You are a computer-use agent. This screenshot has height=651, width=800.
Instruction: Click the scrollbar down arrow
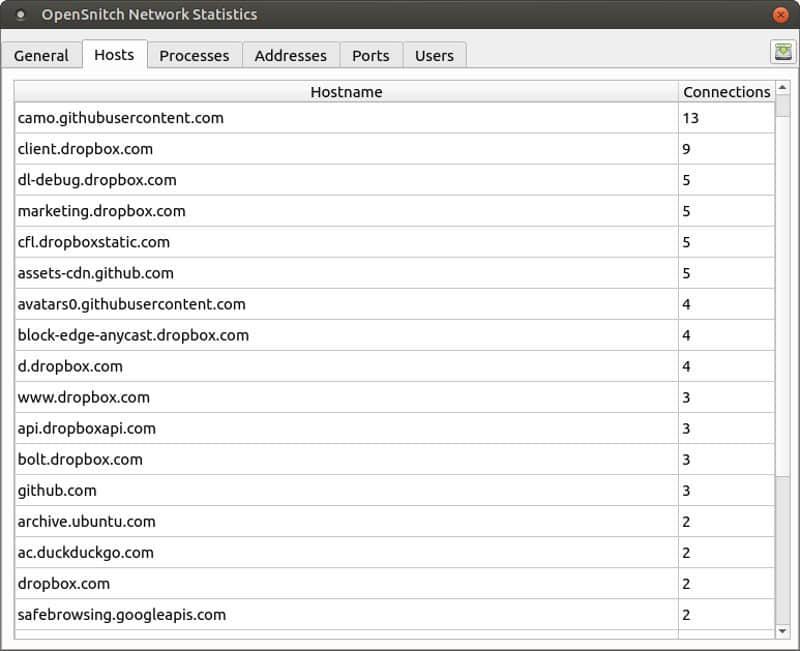[783, 631]
